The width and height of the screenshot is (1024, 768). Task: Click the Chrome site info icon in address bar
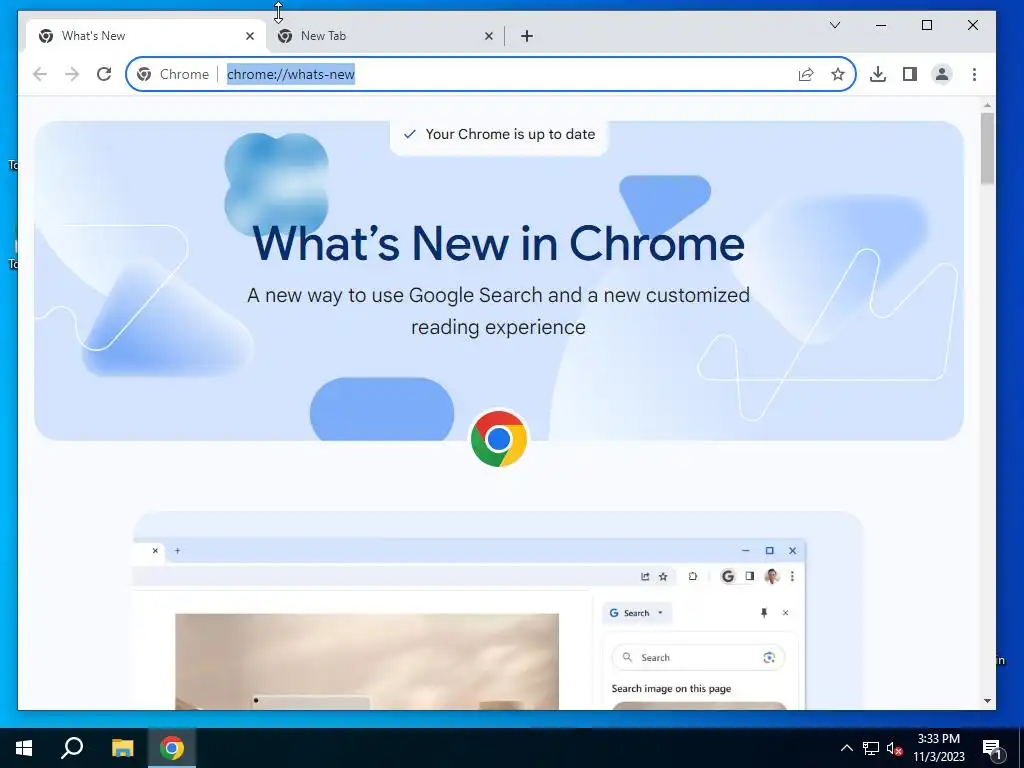pos(144,74)
